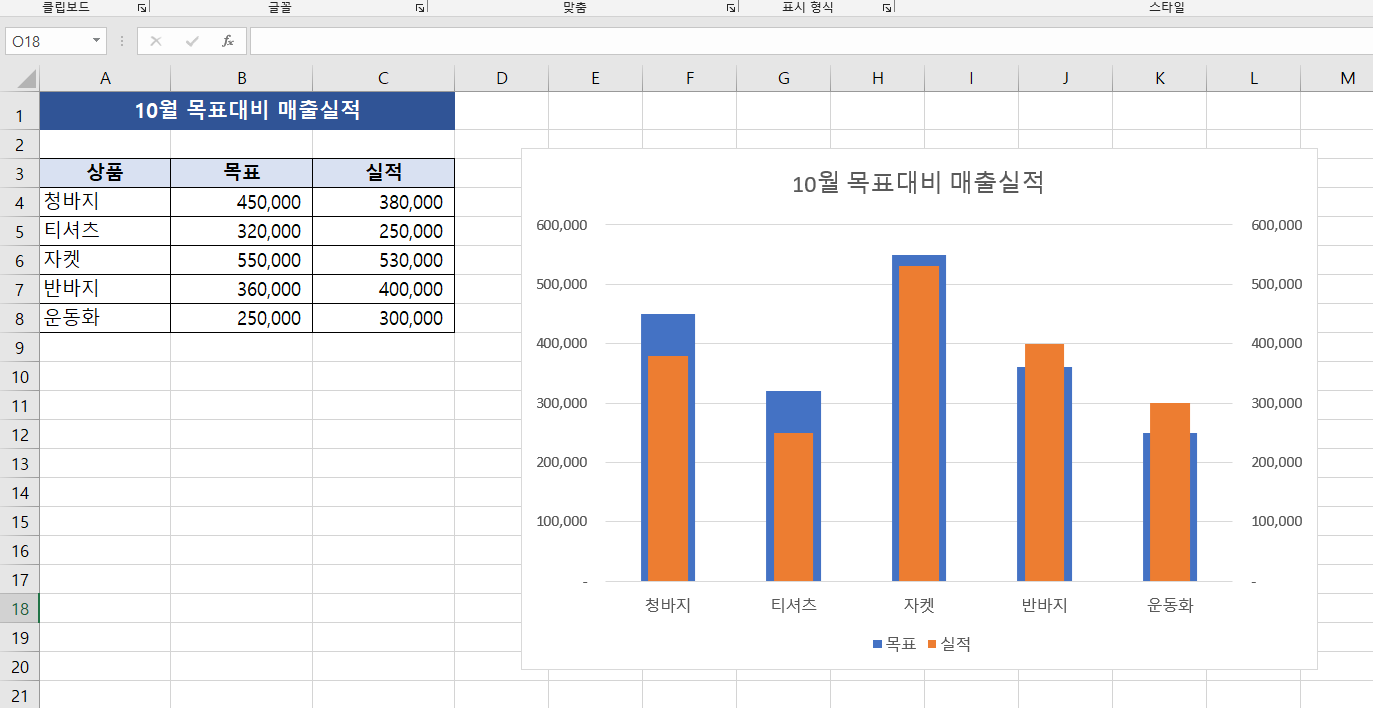Click the 상품 header cell

[x=105, y=172]
